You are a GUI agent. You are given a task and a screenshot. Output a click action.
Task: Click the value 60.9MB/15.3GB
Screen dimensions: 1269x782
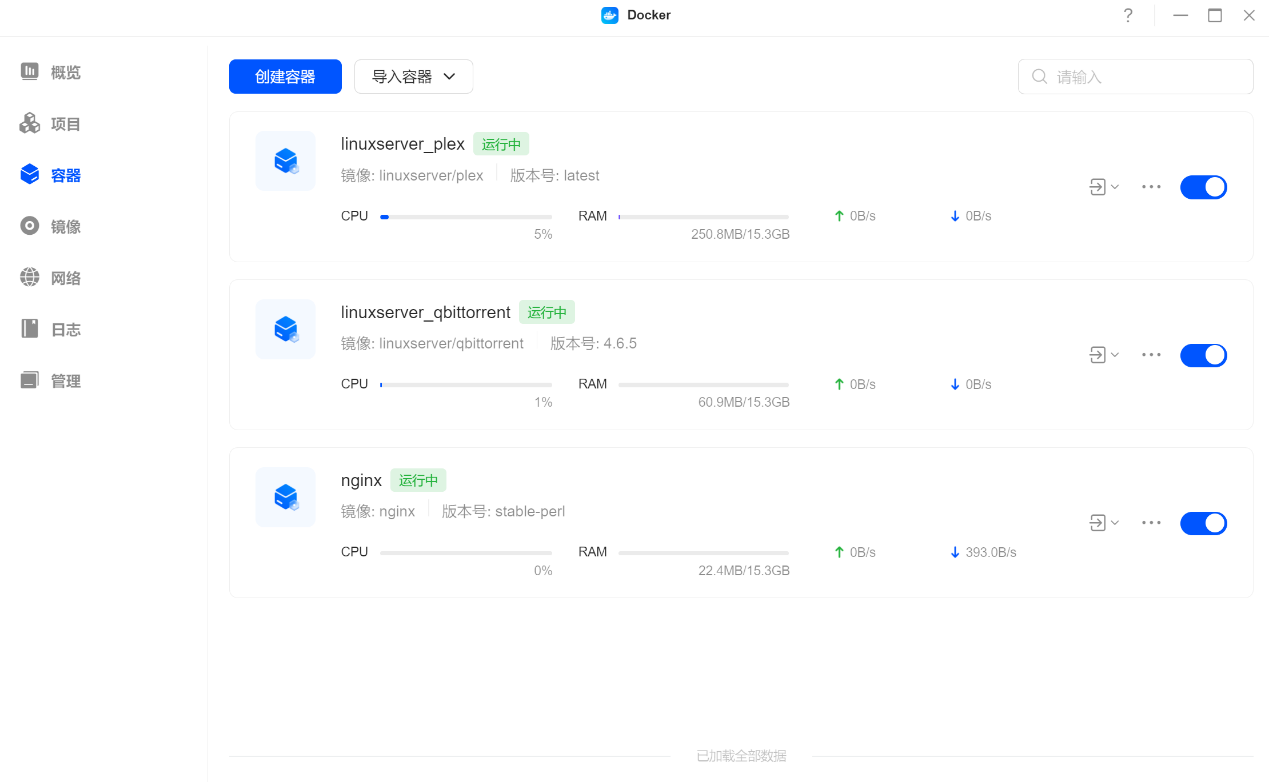click(744, 402)
